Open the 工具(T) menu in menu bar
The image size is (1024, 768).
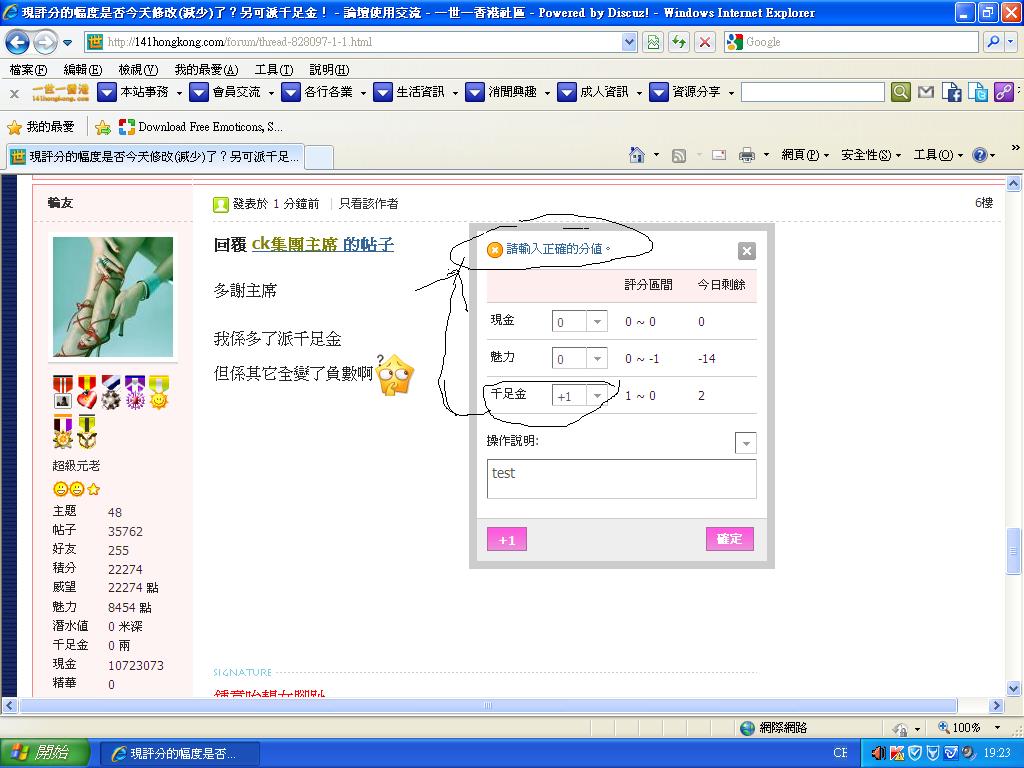273,70
